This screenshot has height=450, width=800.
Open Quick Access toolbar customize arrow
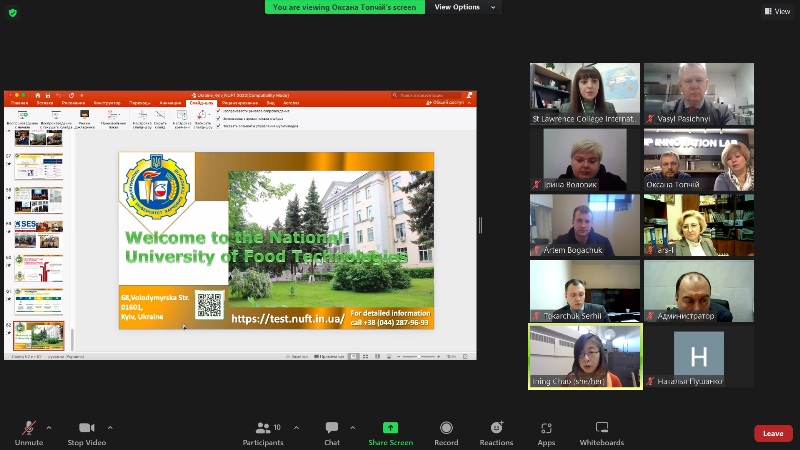[82, 95]
